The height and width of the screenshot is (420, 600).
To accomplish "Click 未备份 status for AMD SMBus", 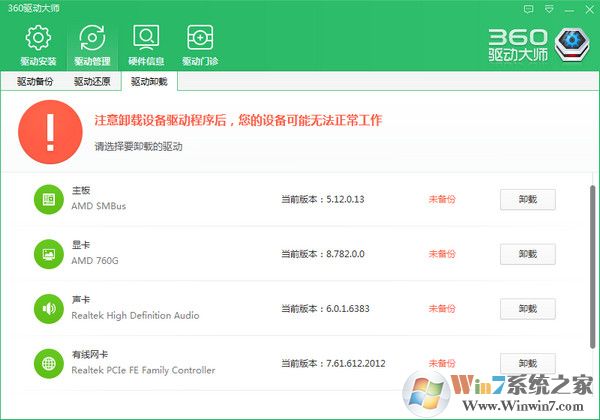I will coord(442,199).
